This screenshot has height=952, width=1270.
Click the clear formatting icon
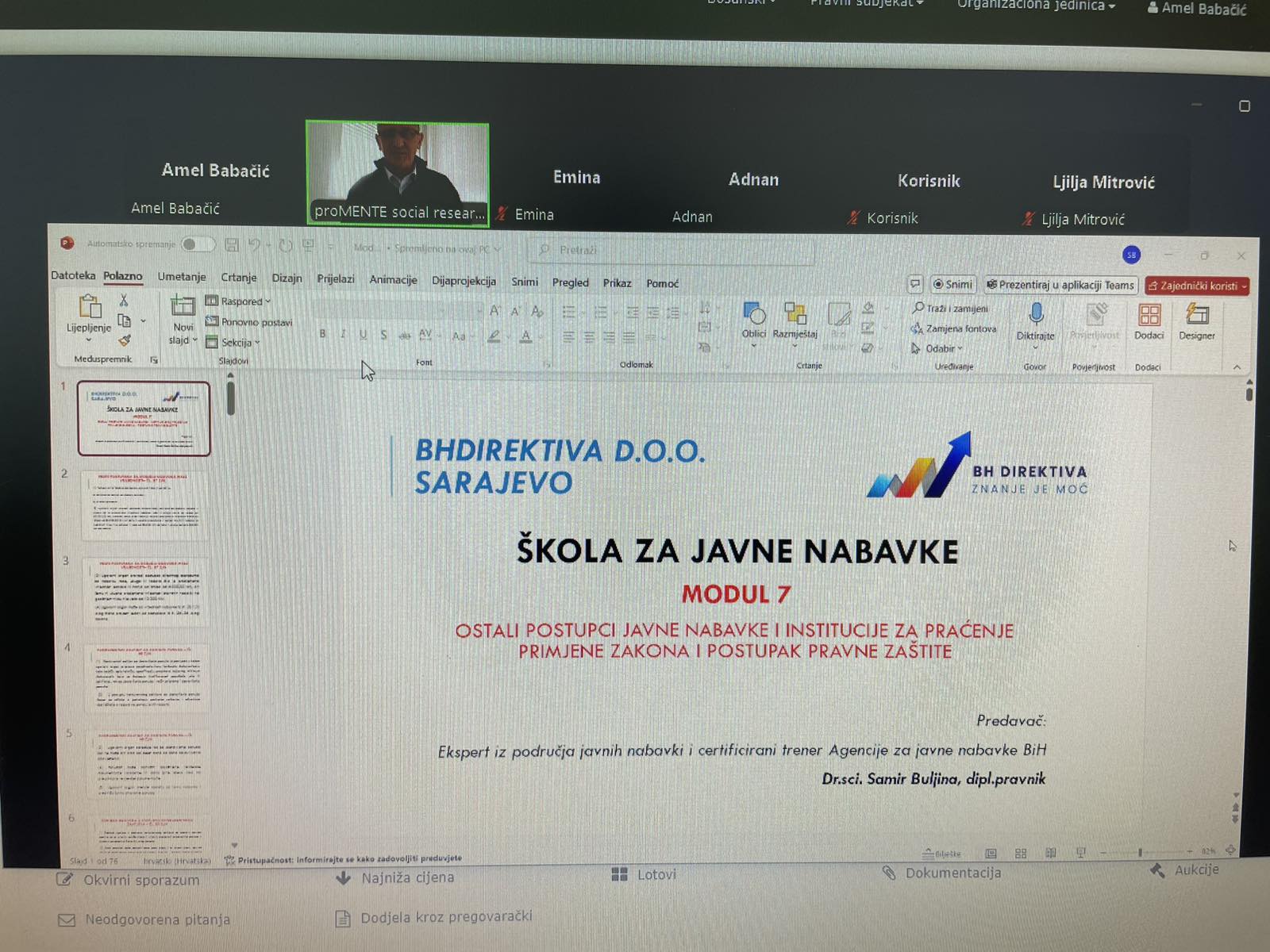click(x=537, y=312)
